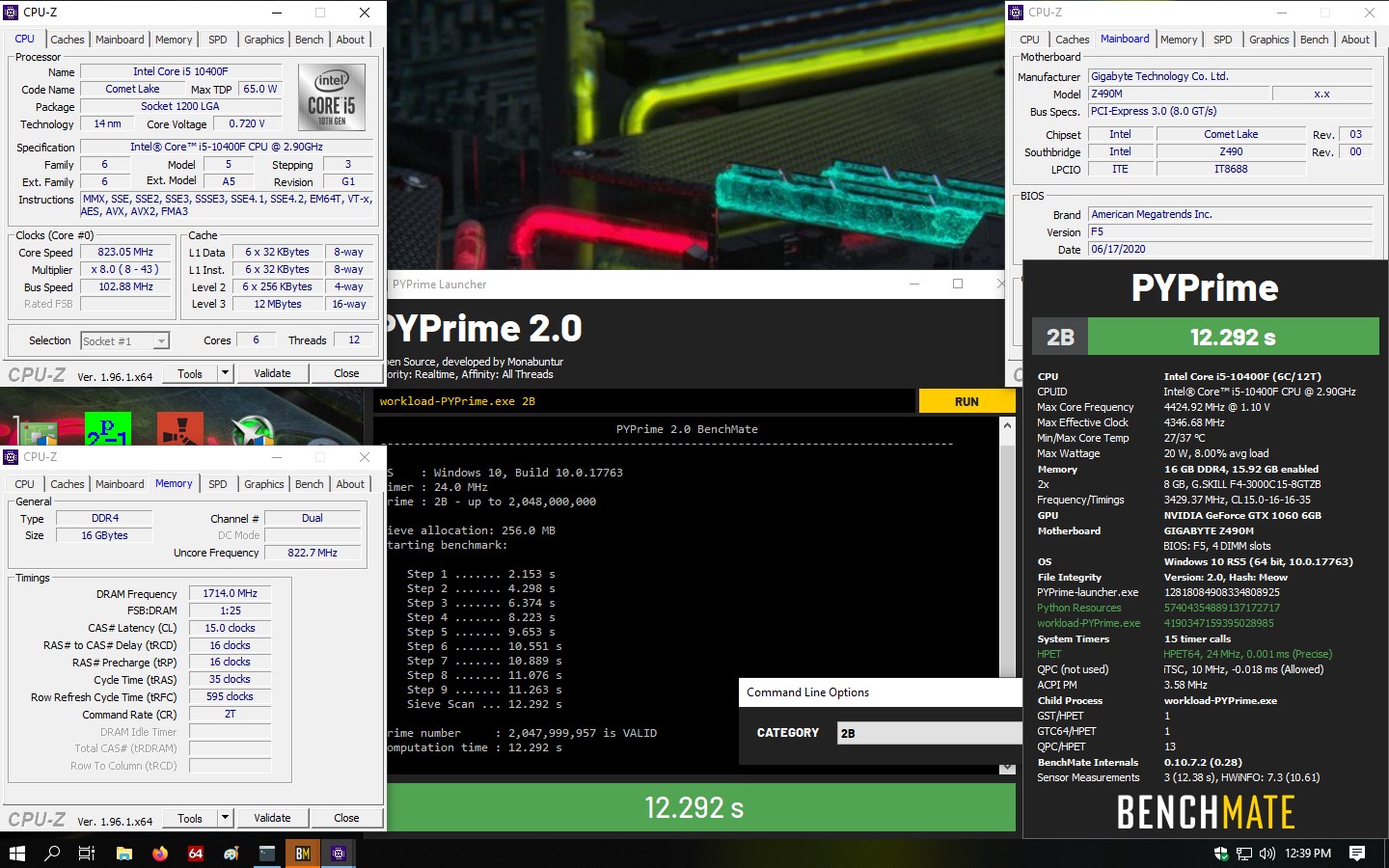Click Validate in top CPU-Z window
The height and width of the screenshot is (868, 1389).
click(x=272, y=373)
